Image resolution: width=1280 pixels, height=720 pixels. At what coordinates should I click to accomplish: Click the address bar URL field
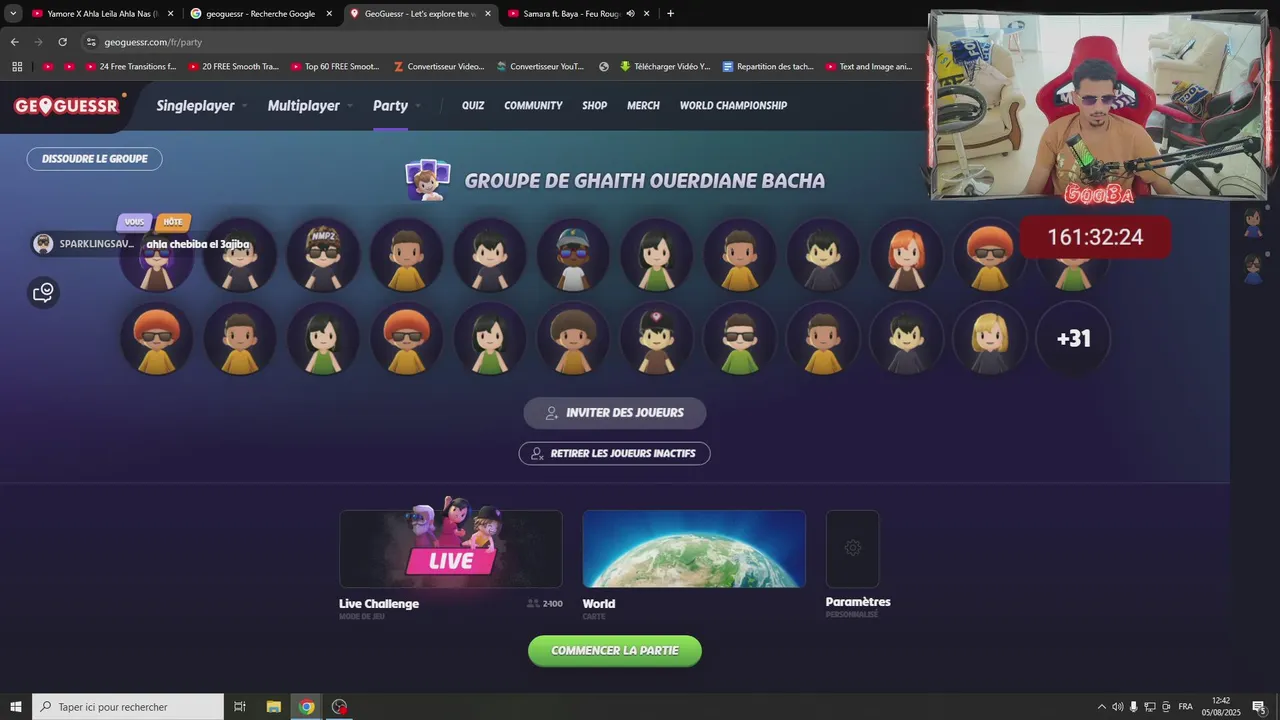pyautogui.click(x=500, y=42)
